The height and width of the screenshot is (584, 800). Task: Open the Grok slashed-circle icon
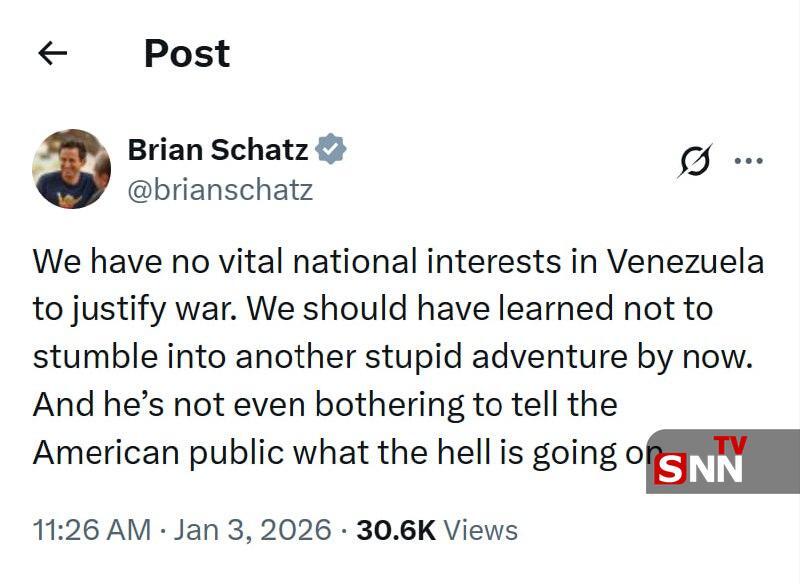[x=694, y=161]
